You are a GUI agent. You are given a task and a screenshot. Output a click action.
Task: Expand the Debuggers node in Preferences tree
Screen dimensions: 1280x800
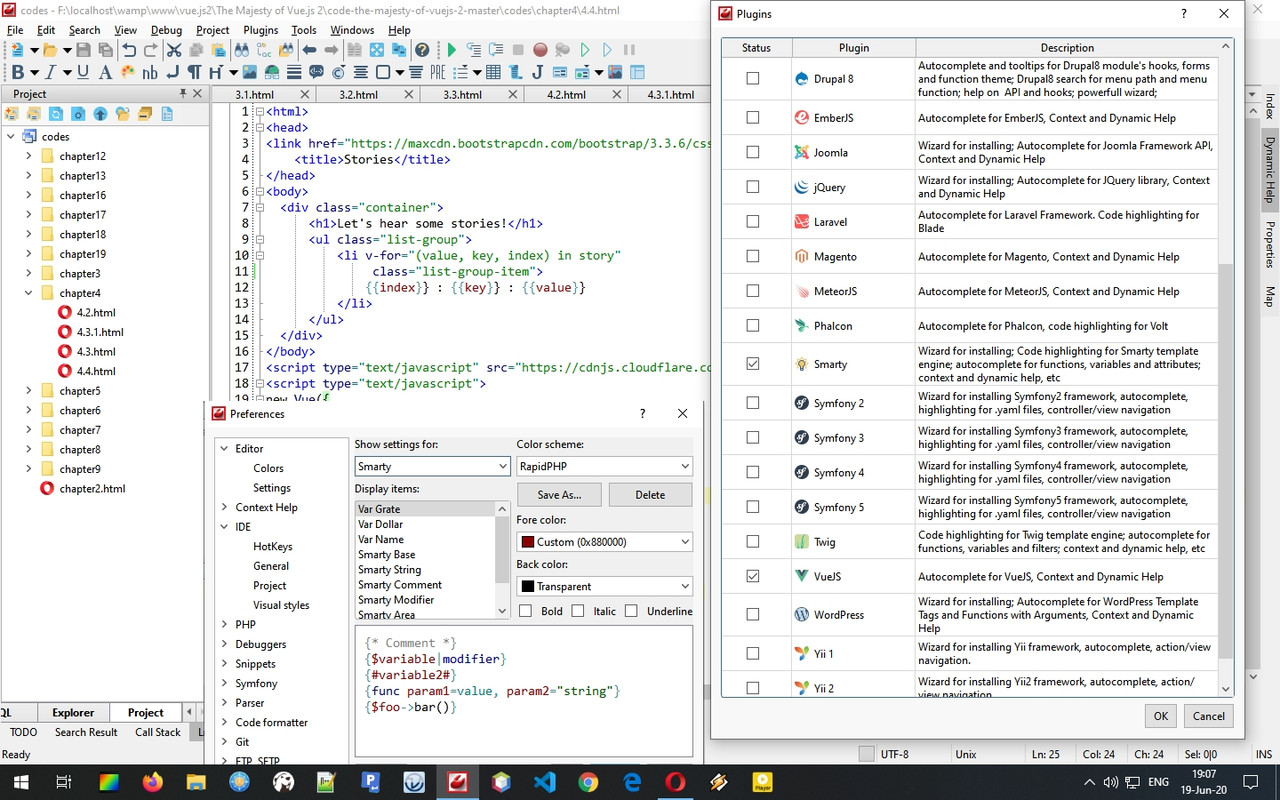point(224,644)
